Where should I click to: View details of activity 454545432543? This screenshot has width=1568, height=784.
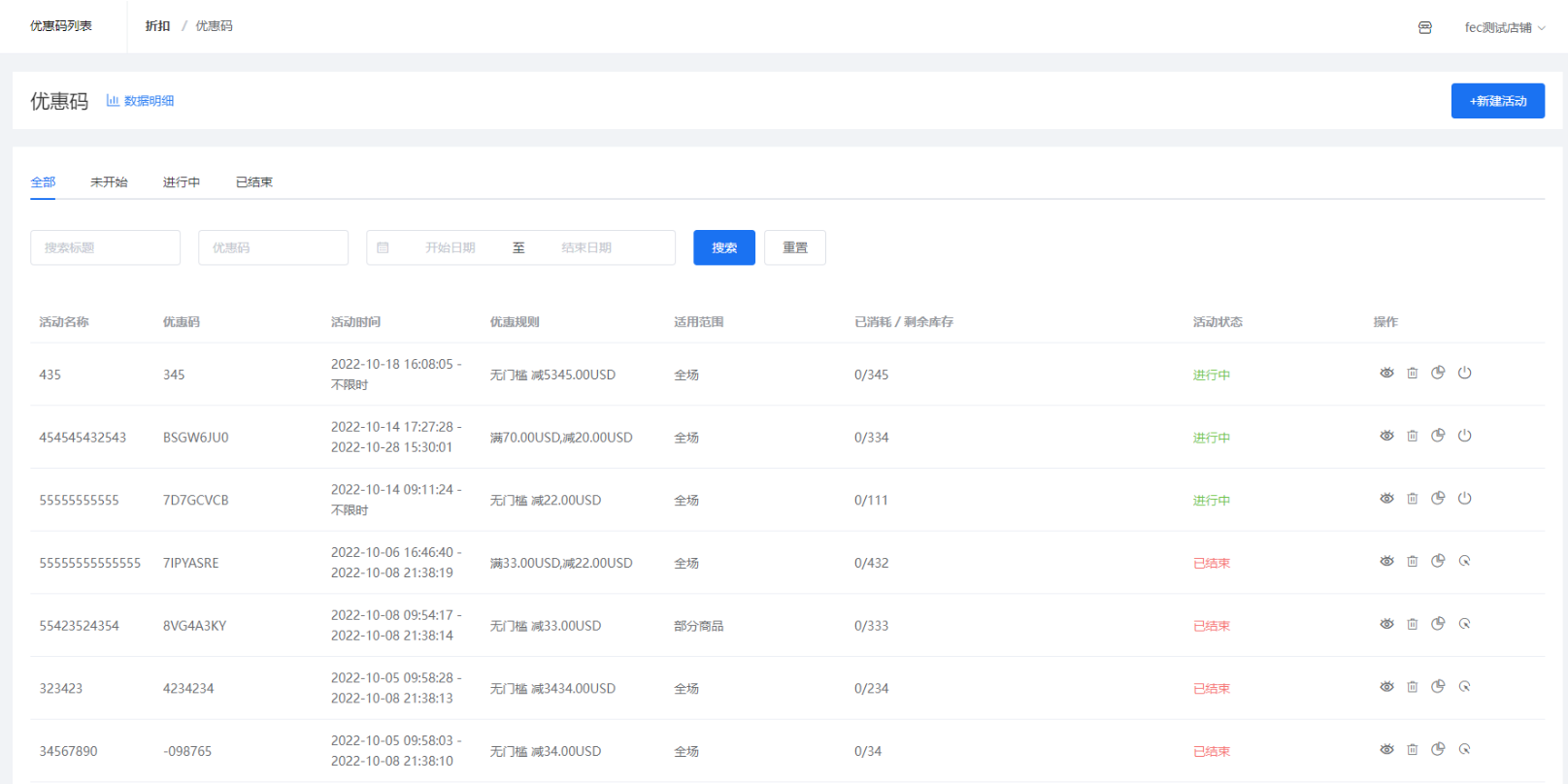[x=1386, y=437]
